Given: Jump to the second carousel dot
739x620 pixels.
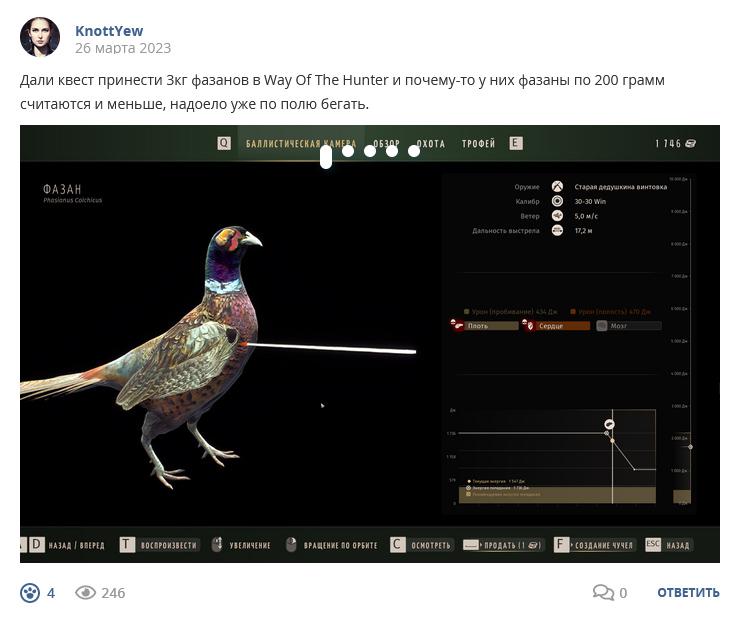Looking at the screenshot, I should click(348, 151).
